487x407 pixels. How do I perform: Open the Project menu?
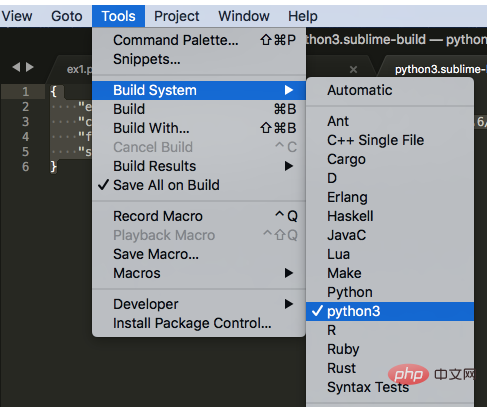177,16
